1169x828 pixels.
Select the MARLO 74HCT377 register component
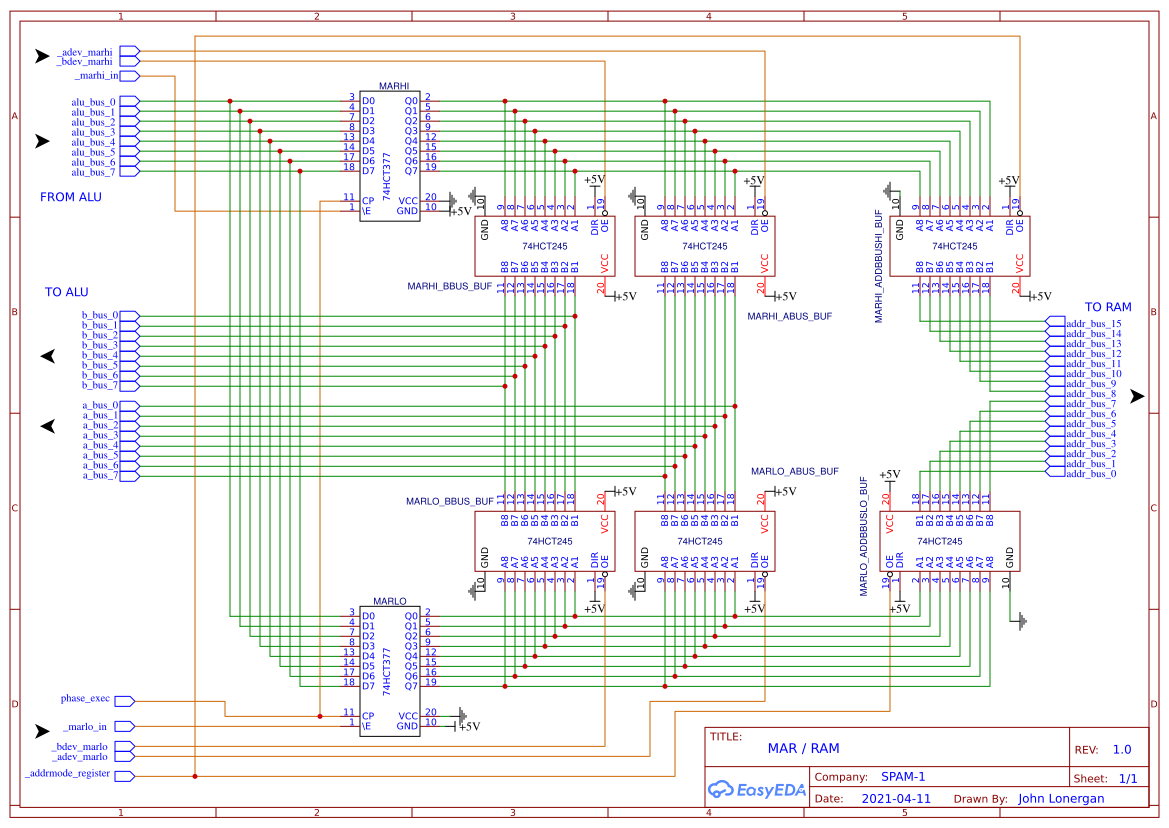click(389, 670)
